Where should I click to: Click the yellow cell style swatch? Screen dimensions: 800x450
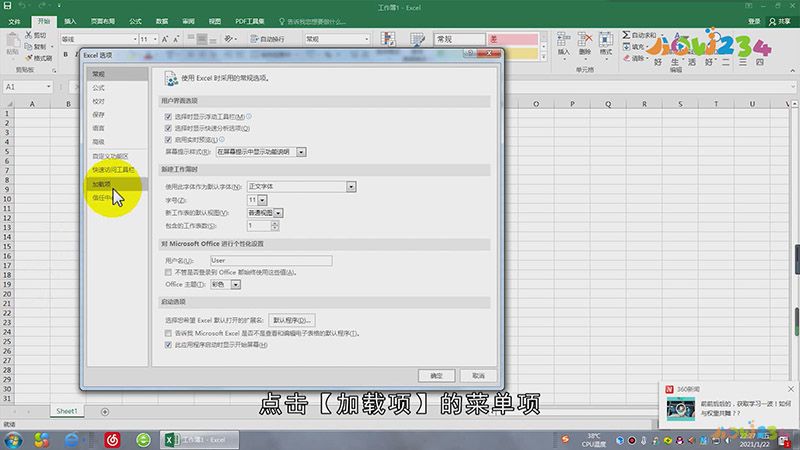(513, 53)
